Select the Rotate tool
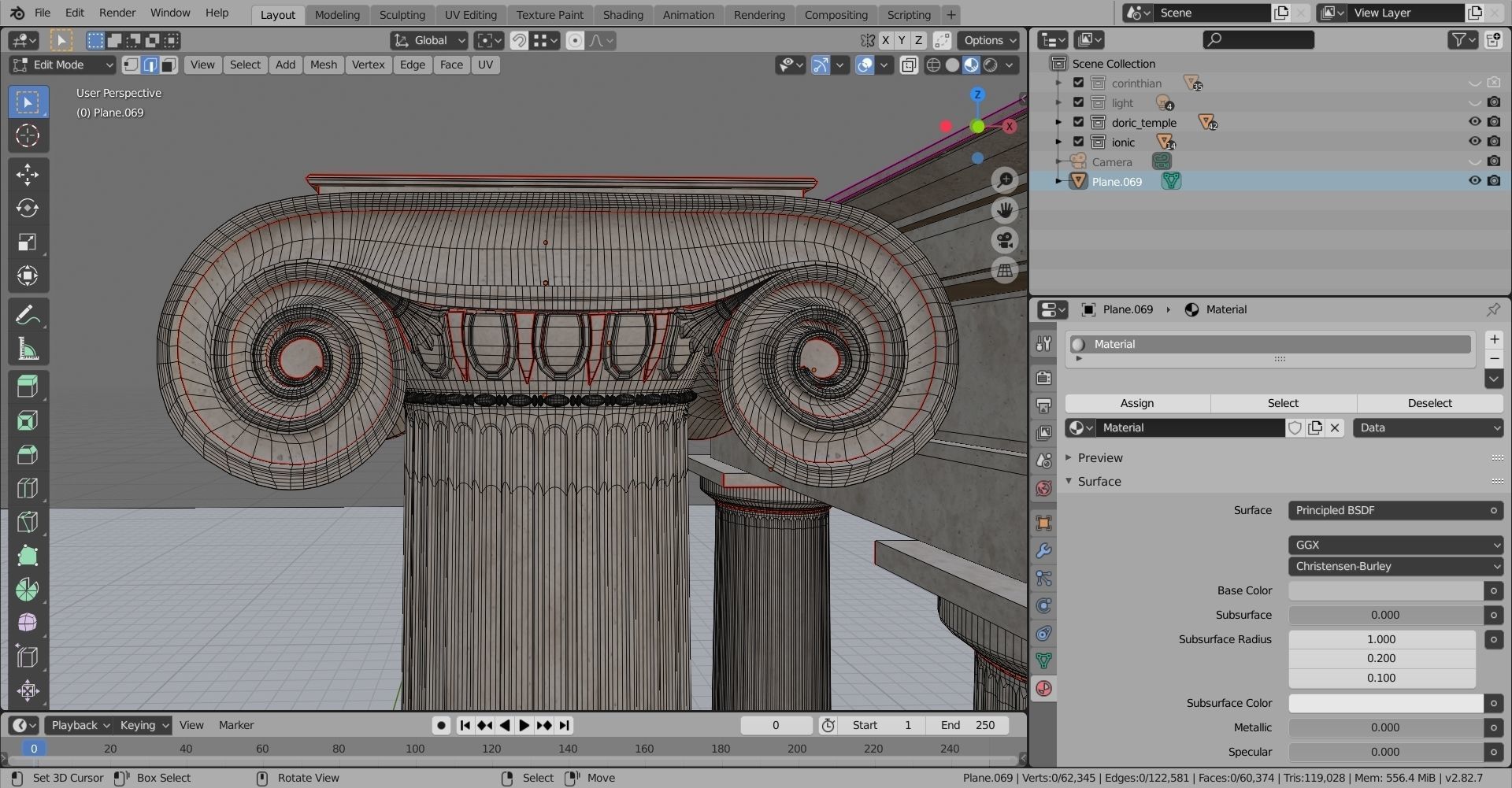Viewport: 1512px width, 788px height. 28,208
